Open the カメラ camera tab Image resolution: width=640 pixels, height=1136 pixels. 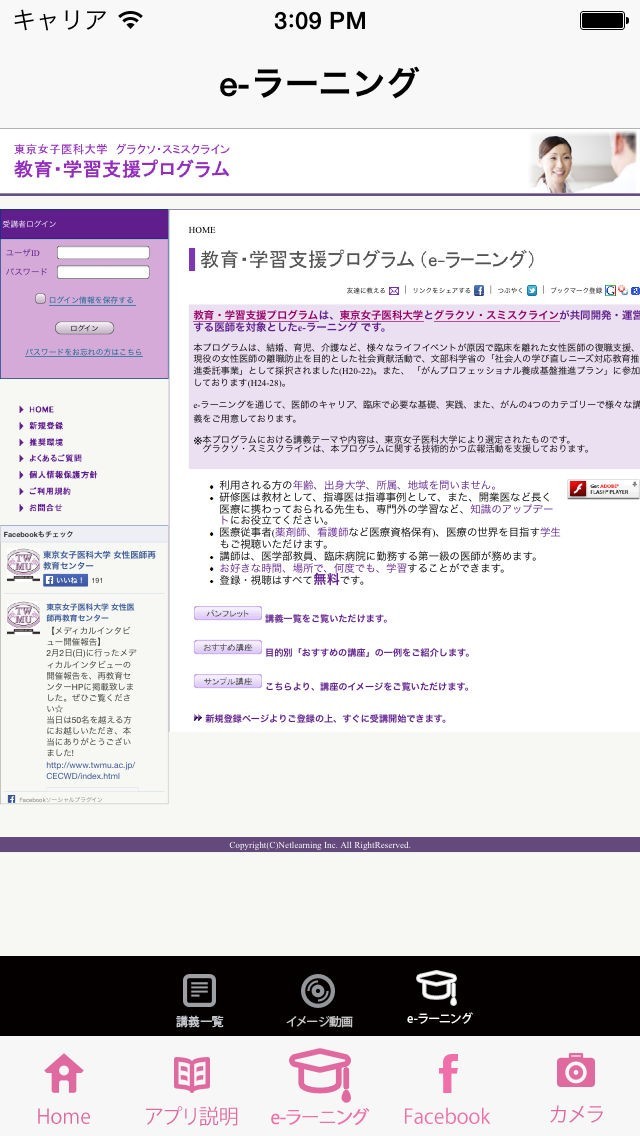[x=576, y=1088]
